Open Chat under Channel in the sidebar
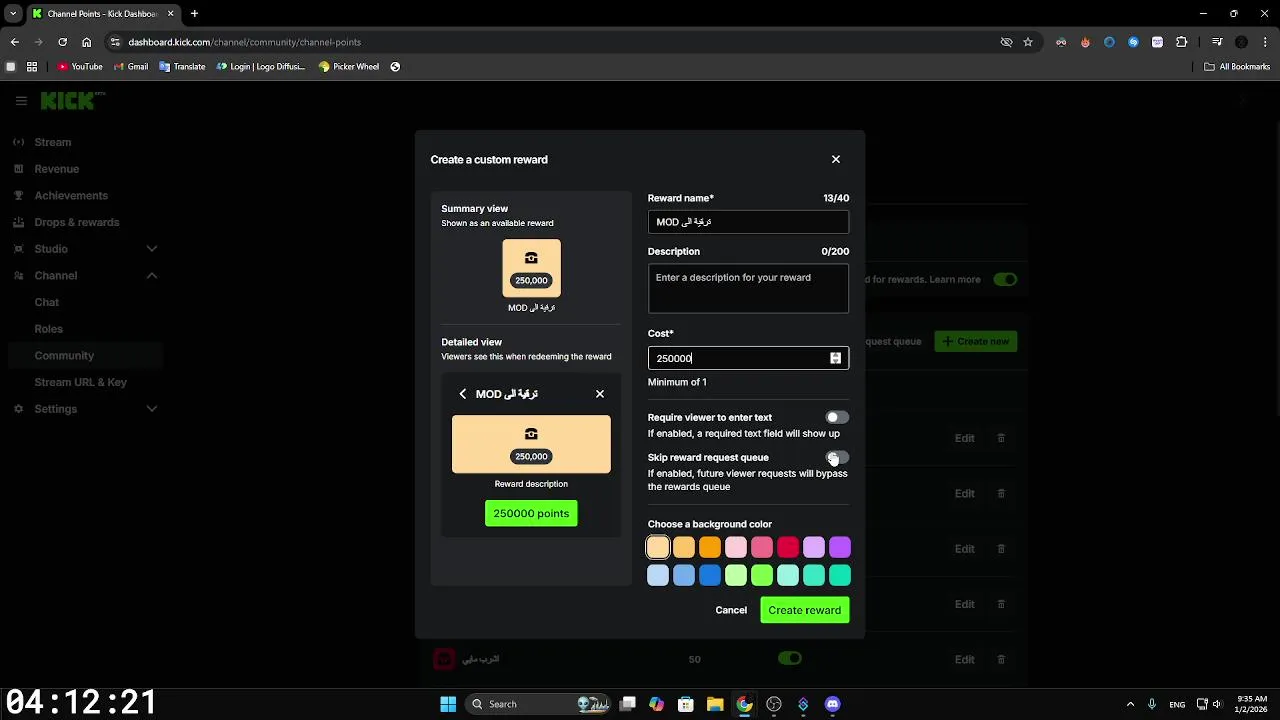 pyautogui.click(x=46, y=302)
